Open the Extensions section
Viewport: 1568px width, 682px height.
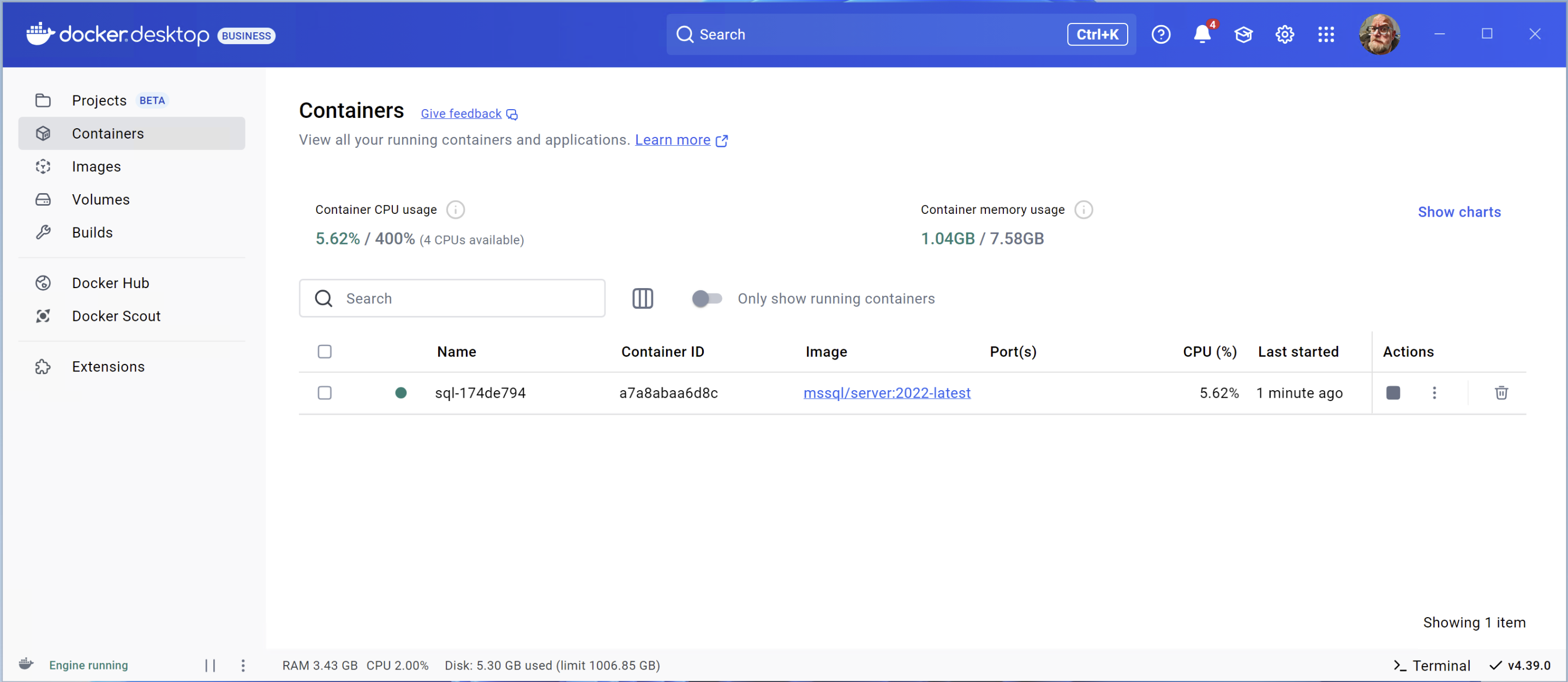pos(131,366)
